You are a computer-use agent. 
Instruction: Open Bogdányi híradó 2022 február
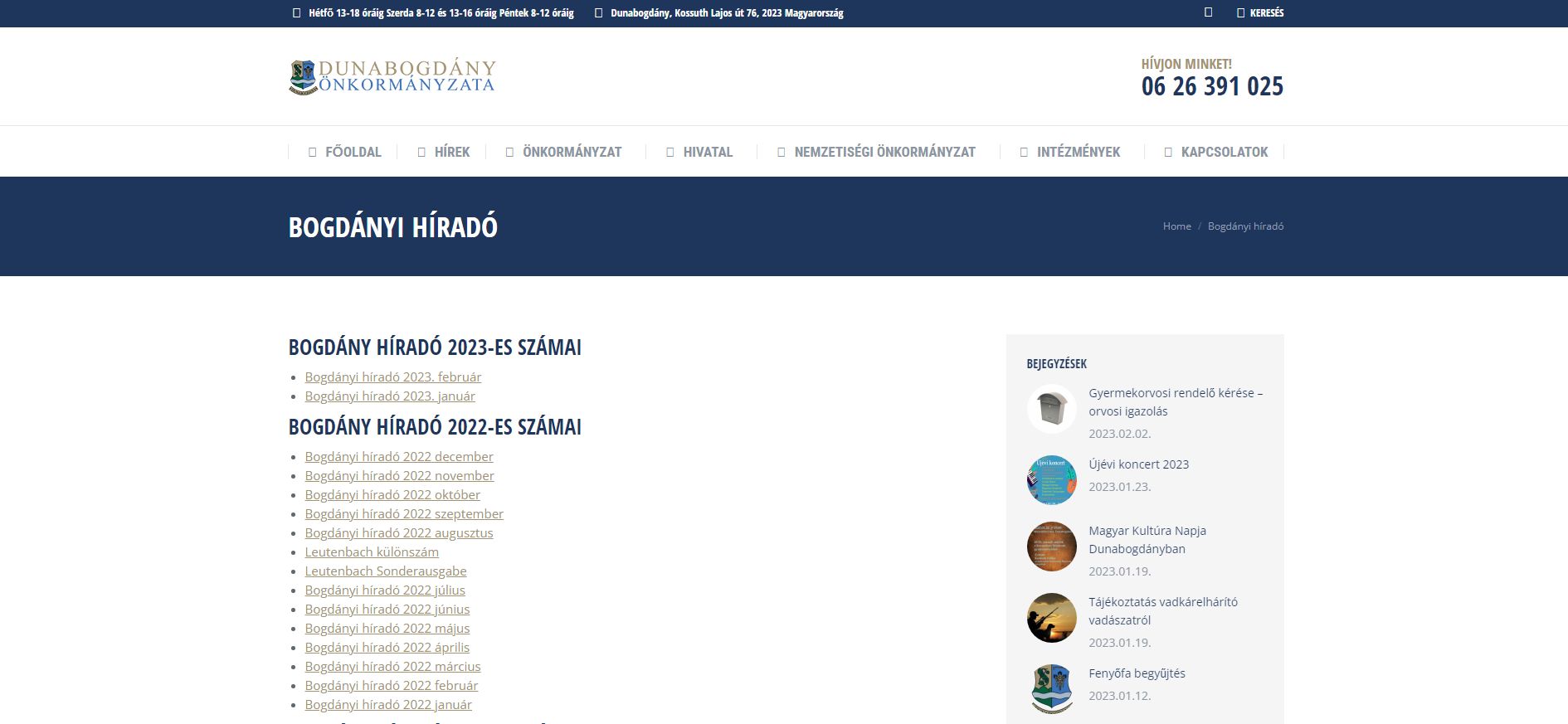click(x=391, y=686)
